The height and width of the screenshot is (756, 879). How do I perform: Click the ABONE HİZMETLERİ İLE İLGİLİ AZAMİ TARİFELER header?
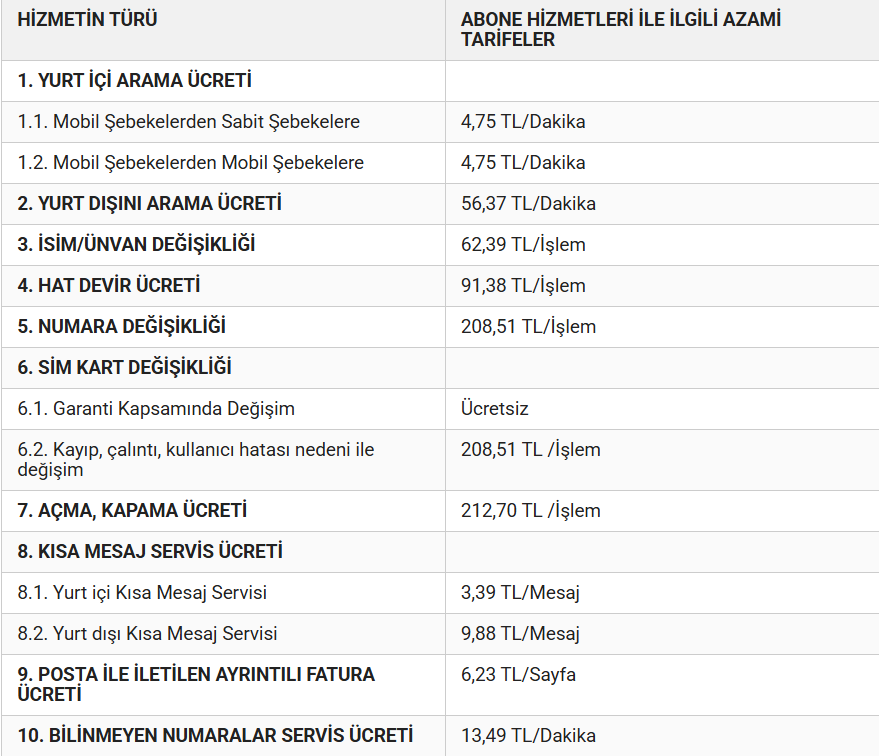coord(621,30)
